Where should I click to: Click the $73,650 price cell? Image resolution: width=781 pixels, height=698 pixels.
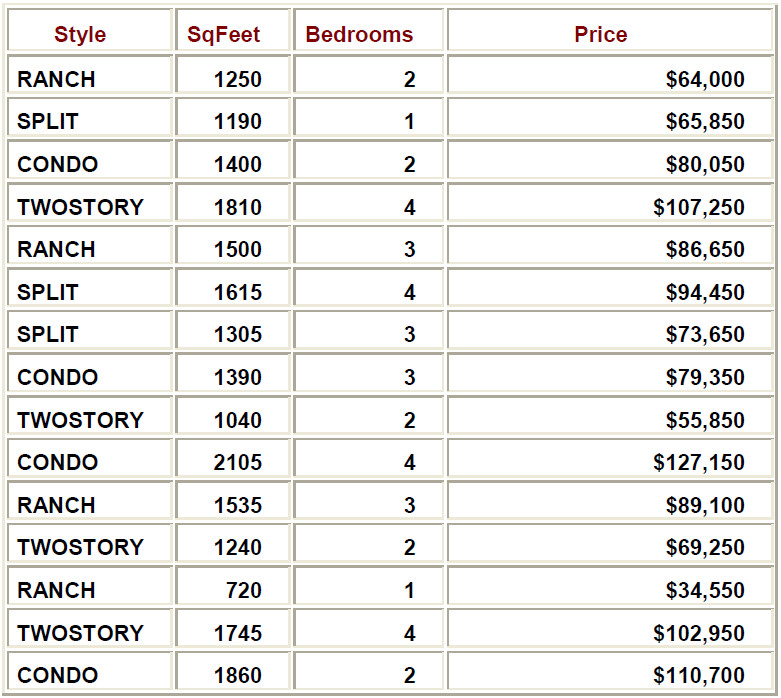705,334
